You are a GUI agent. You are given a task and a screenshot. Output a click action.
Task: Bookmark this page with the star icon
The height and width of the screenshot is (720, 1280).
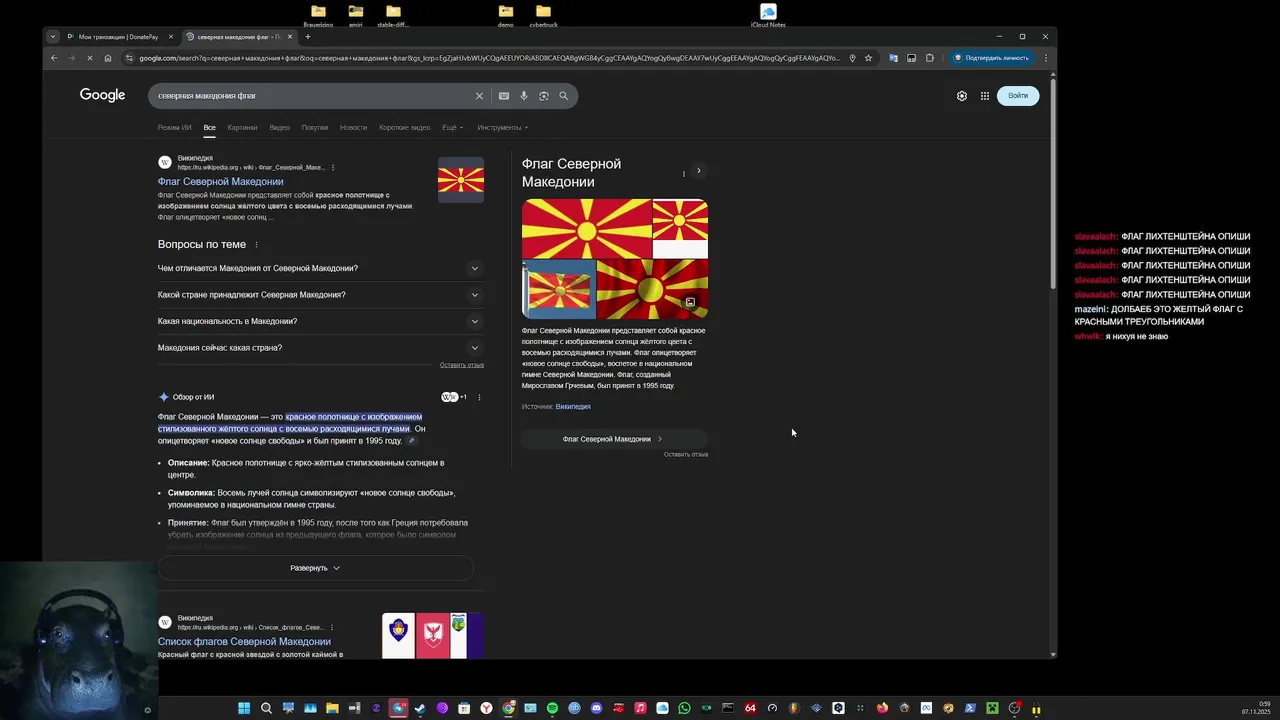tap(868, 58)
